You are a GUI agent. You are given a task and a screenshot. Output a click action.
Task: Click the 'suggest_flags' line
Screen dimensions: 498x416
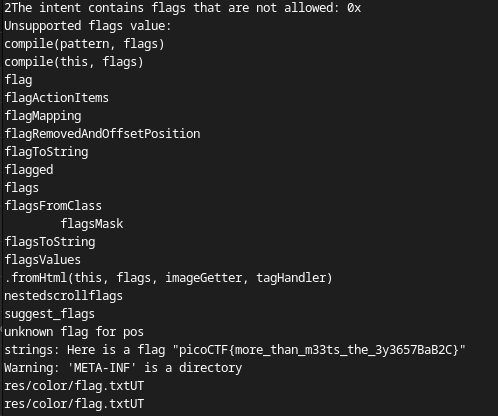pyautogui.click(x=49, y=314)
